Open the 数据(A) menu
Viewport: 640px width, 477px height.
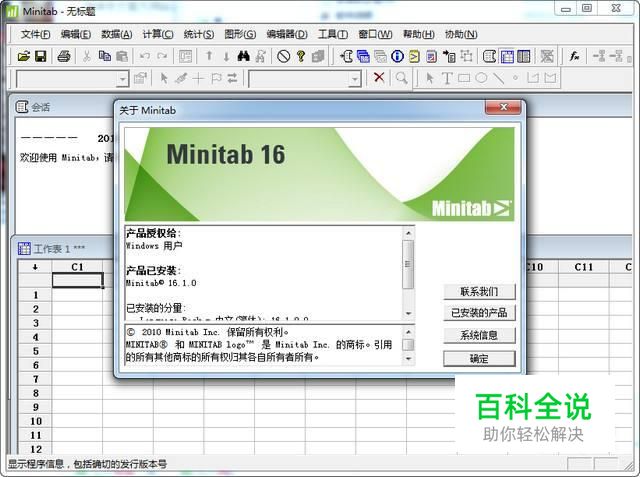click(117, 34)
